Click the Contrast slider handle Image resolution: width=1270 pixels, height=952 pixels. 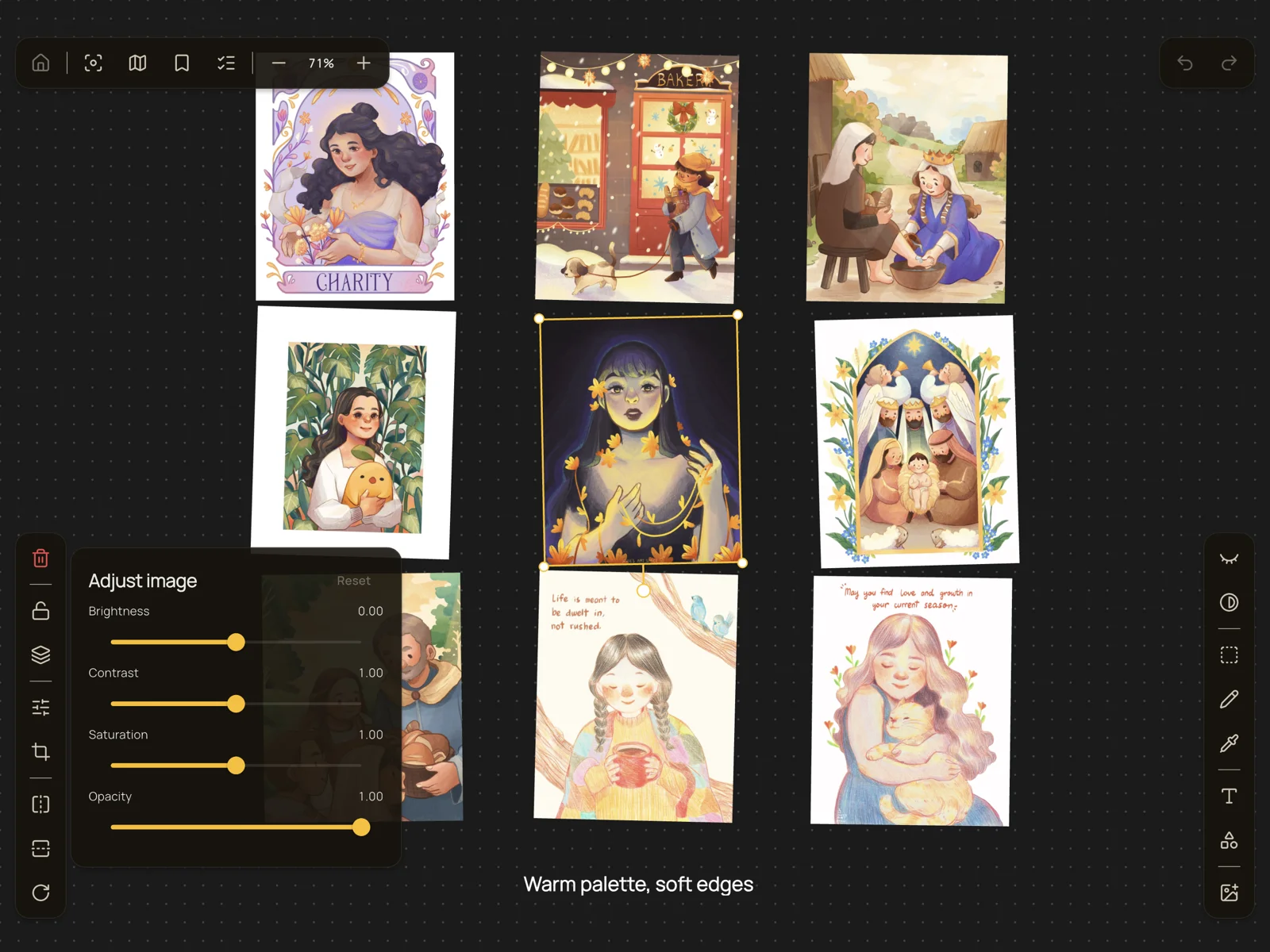[236, 704]
